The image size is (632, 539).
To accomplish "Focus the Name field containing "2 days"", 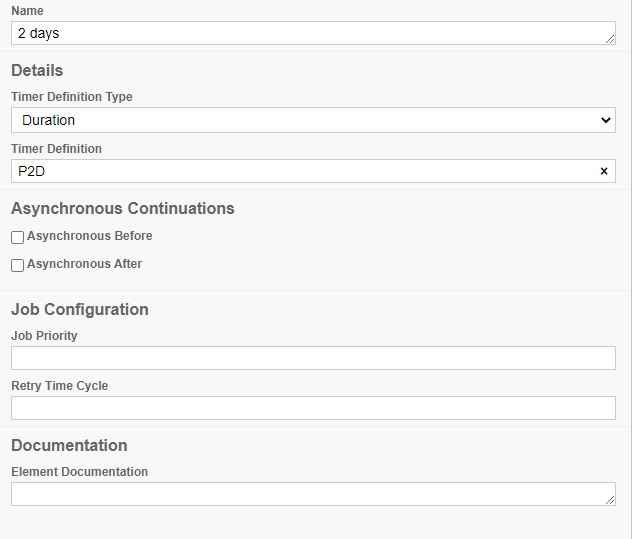I will click(300, 33).
